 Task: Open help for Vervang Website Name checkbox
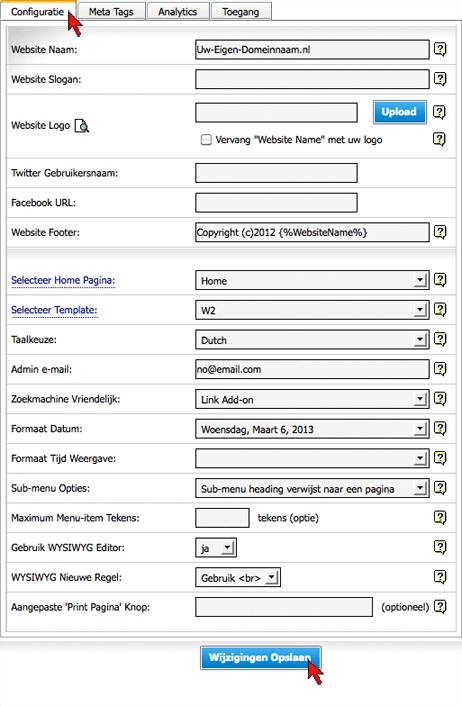coord(439,139)
